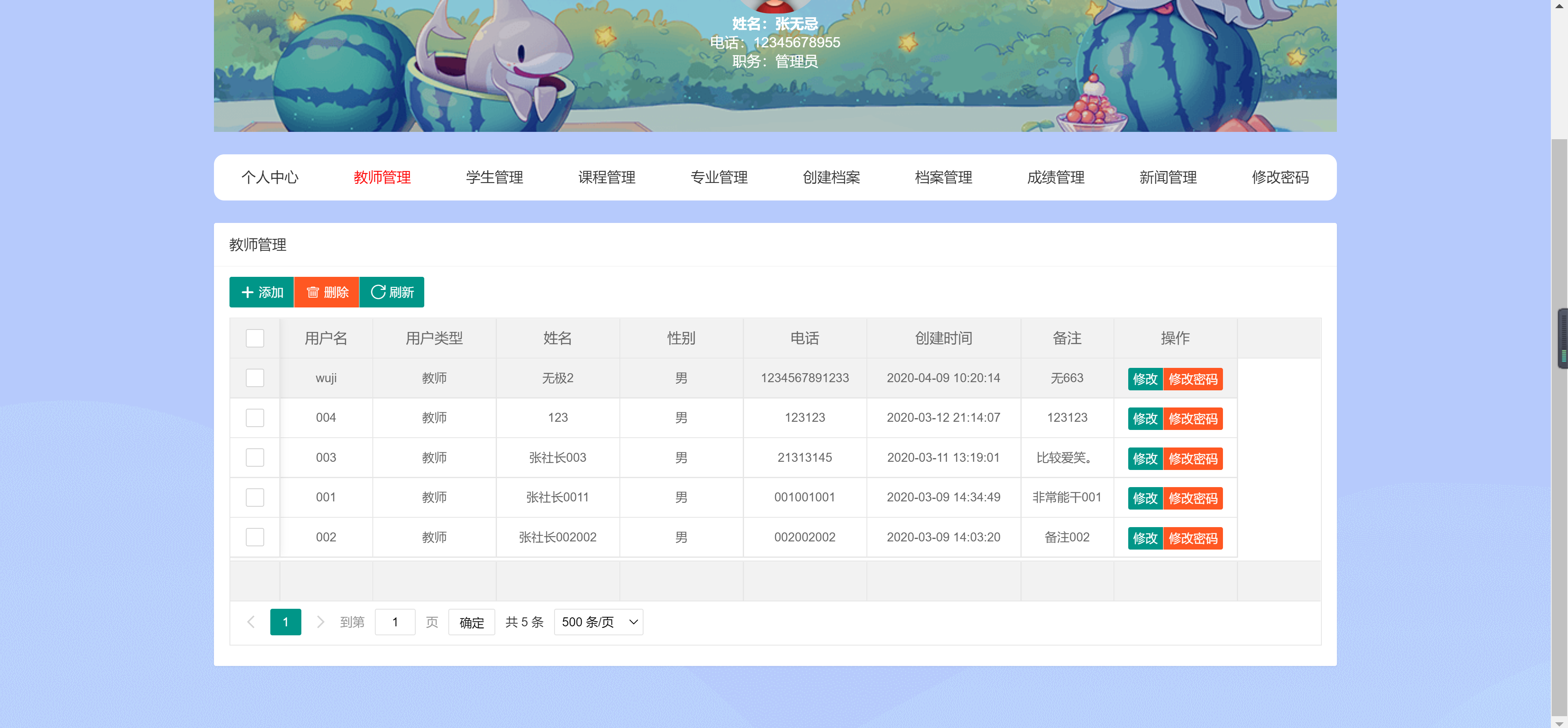
Task: Click the next page arrow in pagination
Action: 321,622
